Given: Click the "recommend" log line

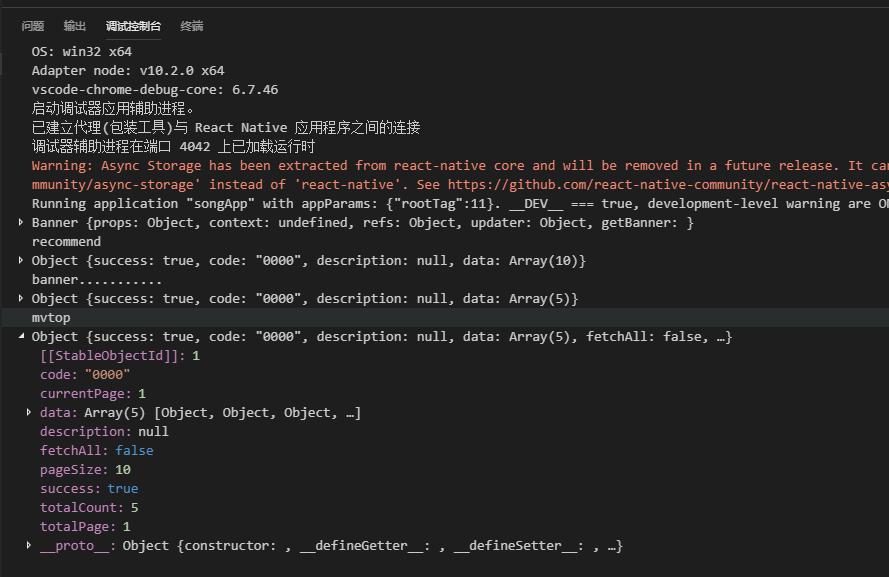Looking at the screenshot, I should [x=66, y=241].
